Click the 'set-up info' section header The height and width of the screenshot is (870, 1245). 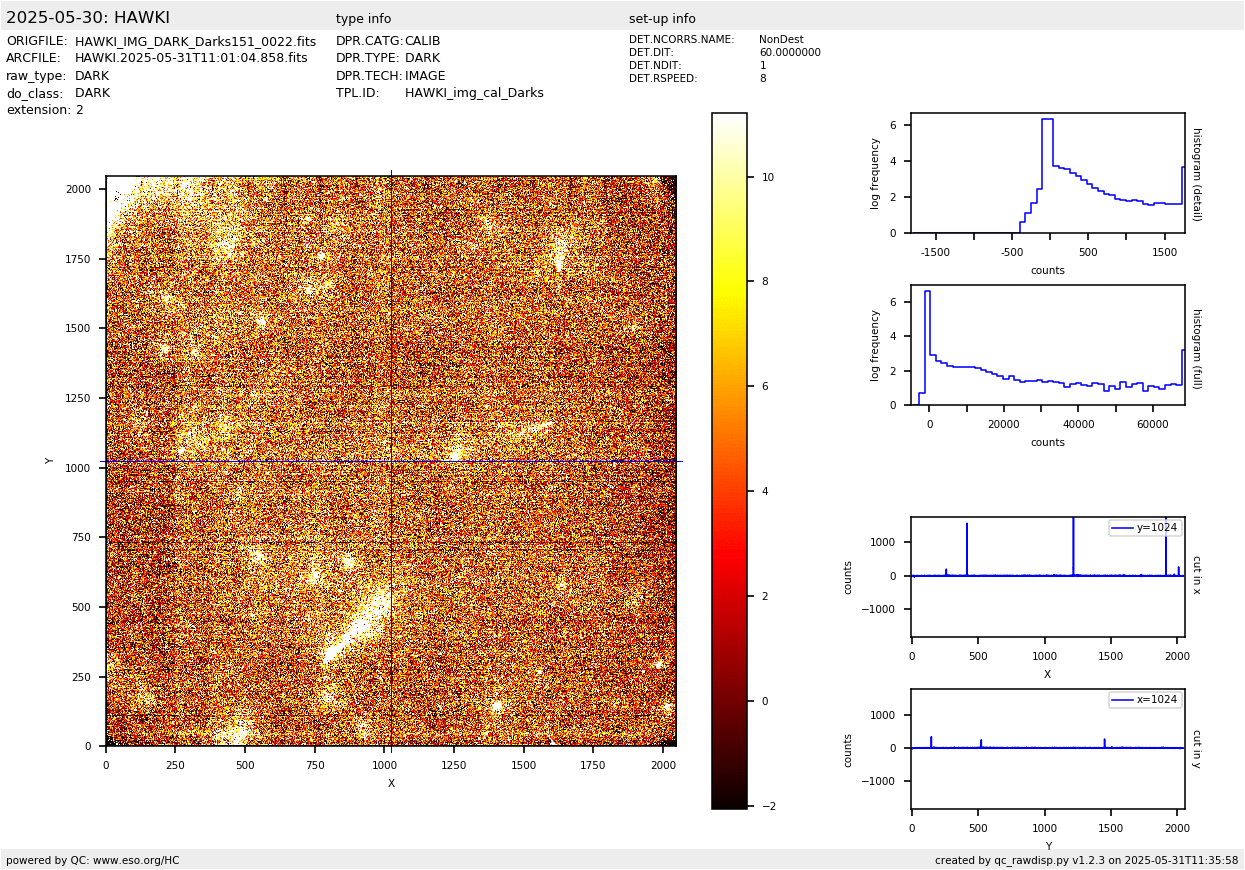coord(662,19)
